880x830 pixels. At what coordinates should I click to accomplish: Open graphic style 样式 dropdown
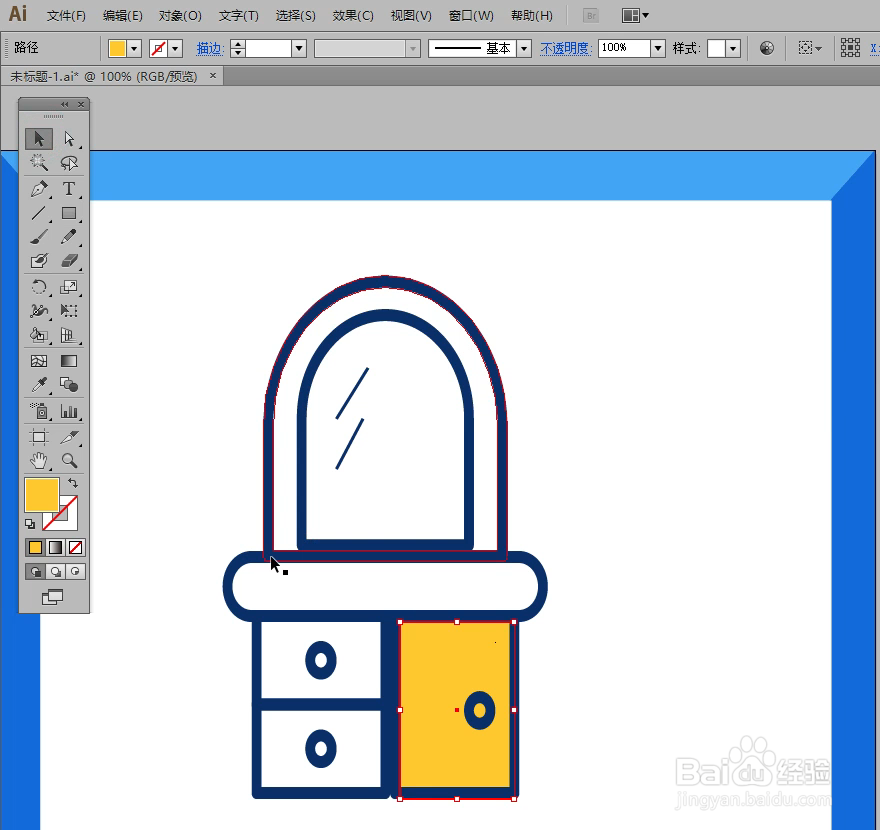[733, 49]
